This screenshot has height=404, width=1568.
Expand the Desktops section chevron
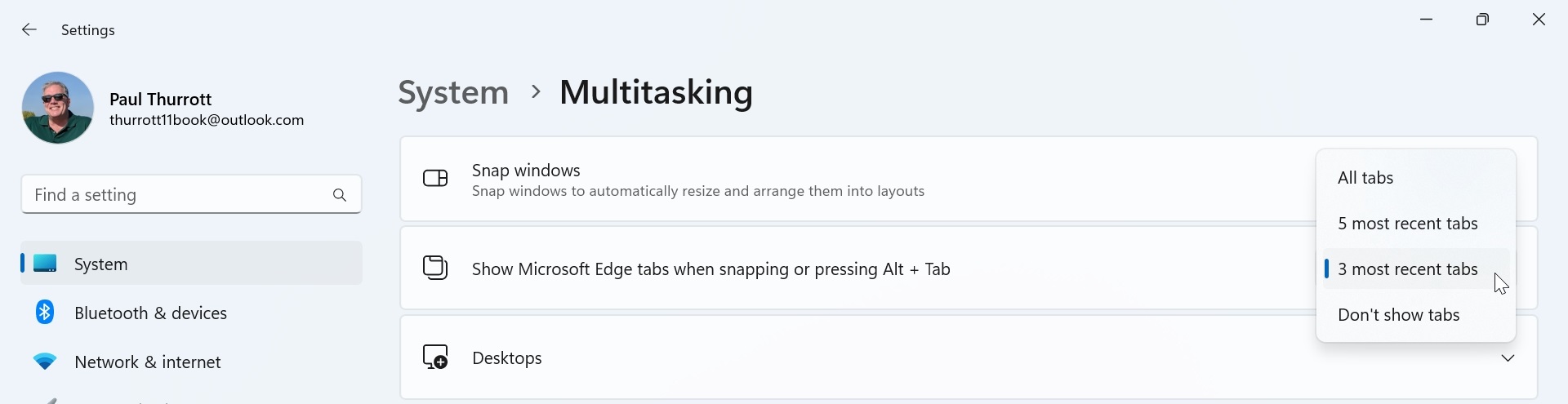pyautogui.click(x=1508, y=358)
